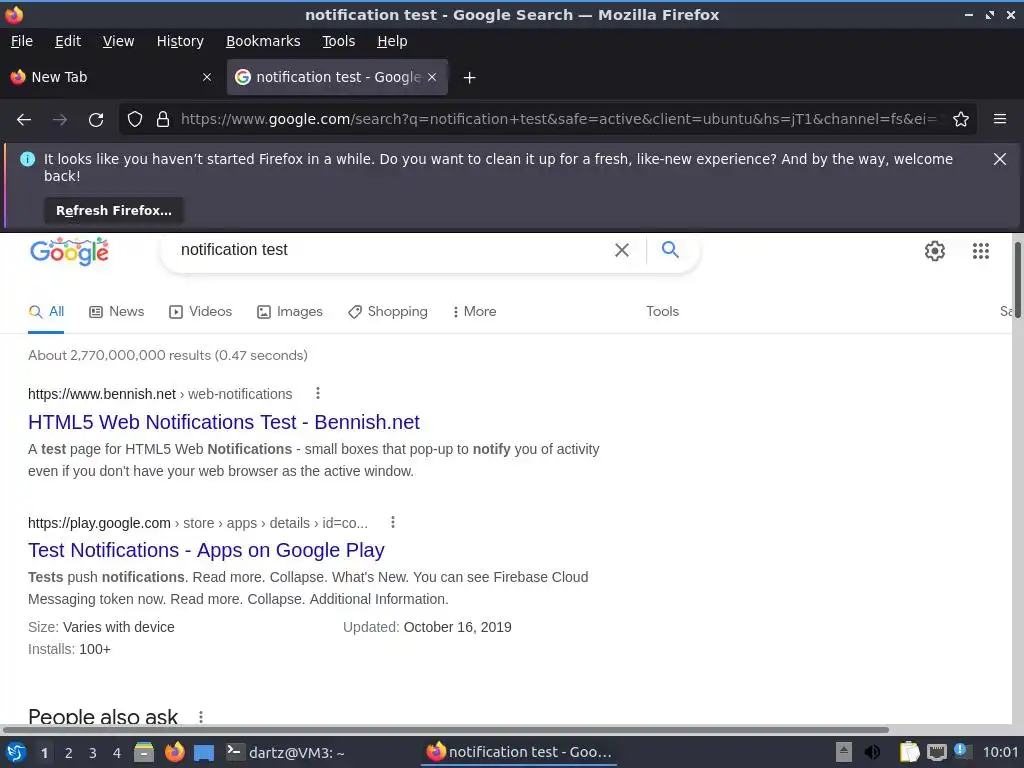Bookmark this page with the star
The image size is (1024, 768).
[x=961, y=120]
